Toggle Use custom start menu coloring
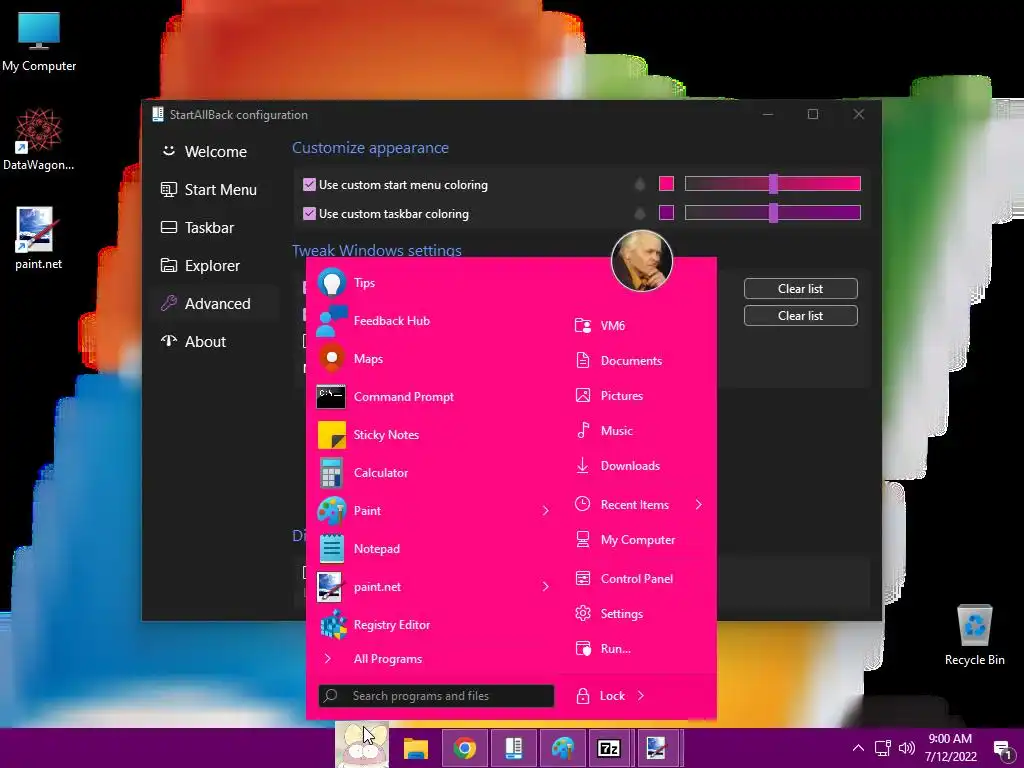The image size is (1024, 768). (310, 185)
